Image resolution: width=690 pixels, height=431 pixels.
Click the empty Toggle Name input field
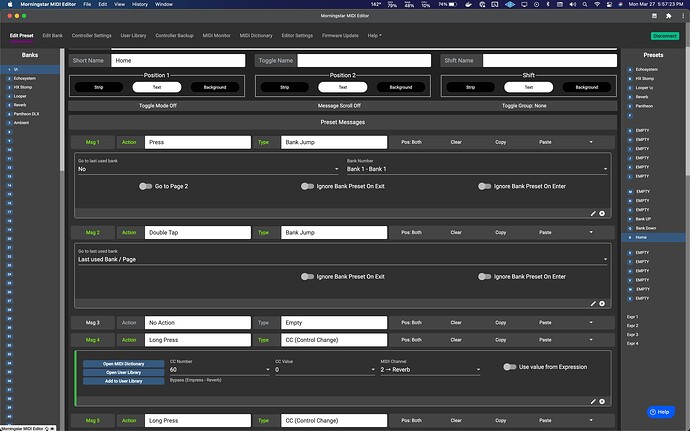[364, 61]
